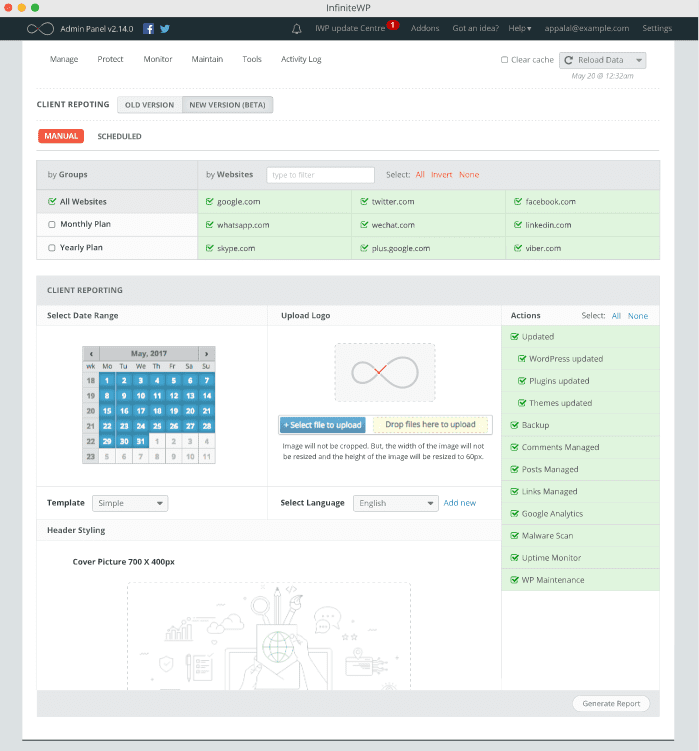The height and width of the screenshot is (751, 699).
Task: Uncheck the Malware Scan action
Action: tap(514, 536)
